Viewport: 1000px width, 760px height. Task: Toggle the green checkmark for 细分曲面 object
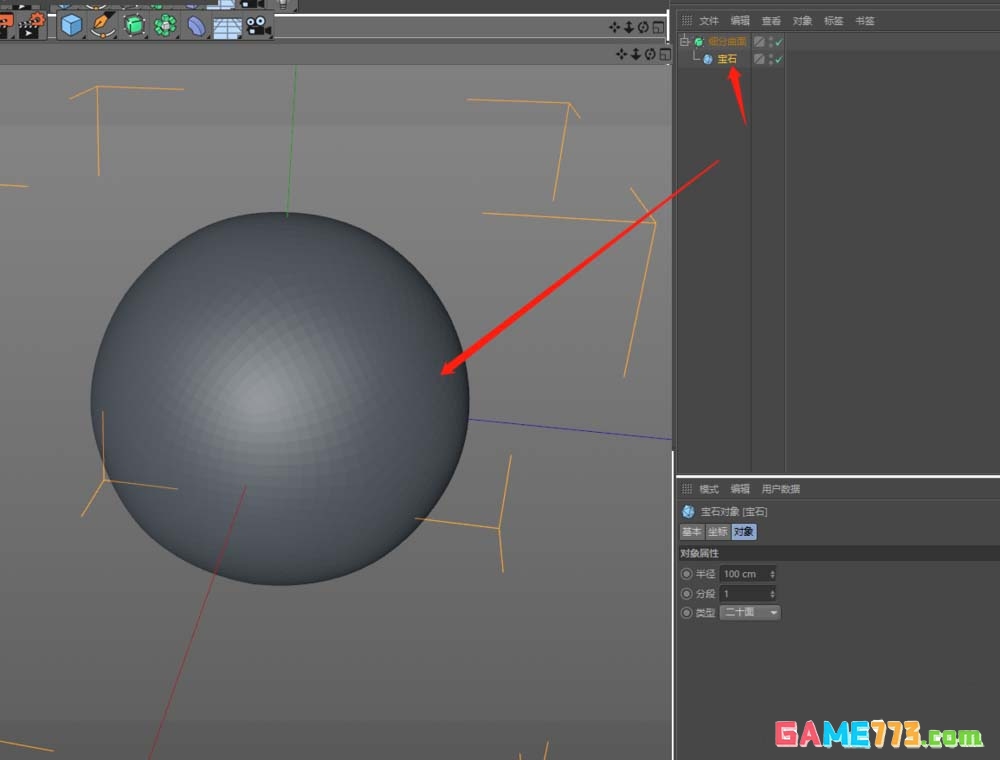point(778,42)
